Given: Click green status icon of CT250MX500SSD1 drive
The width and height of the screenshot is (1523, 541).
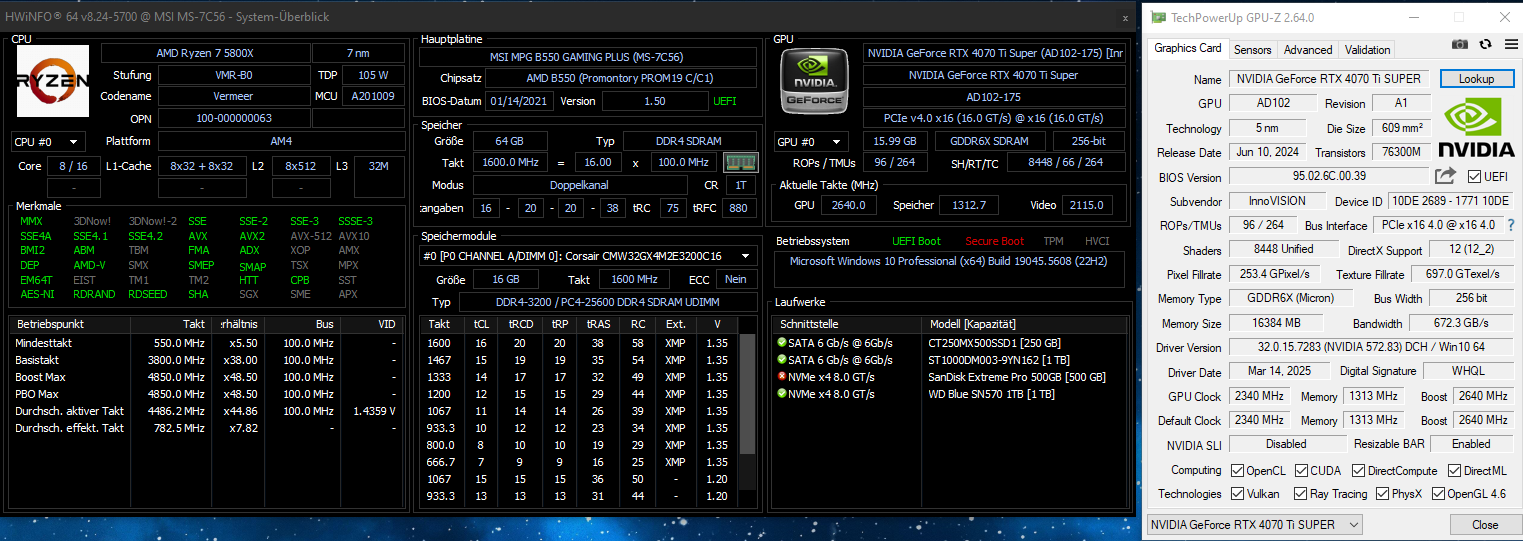Looking at the screenshot, I should pos(782,342).
